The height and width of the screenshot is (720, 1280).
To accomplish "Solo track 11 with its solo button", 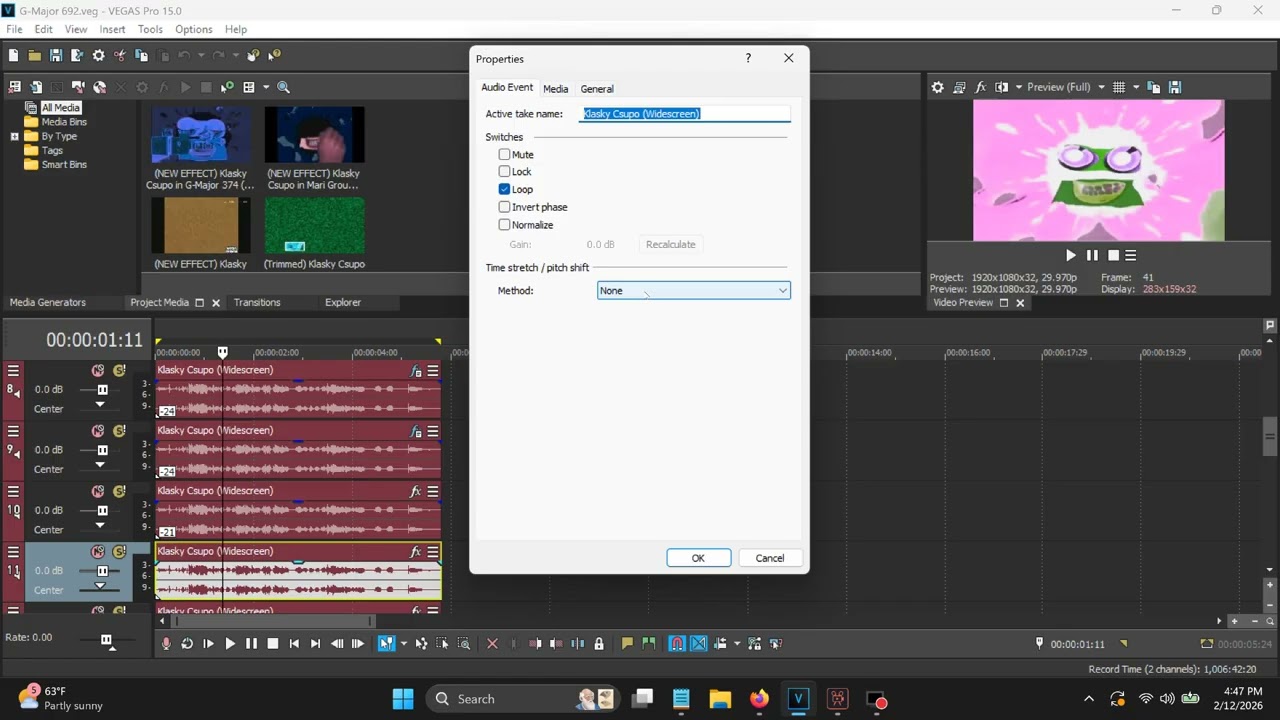I will [x=119, y=552].
